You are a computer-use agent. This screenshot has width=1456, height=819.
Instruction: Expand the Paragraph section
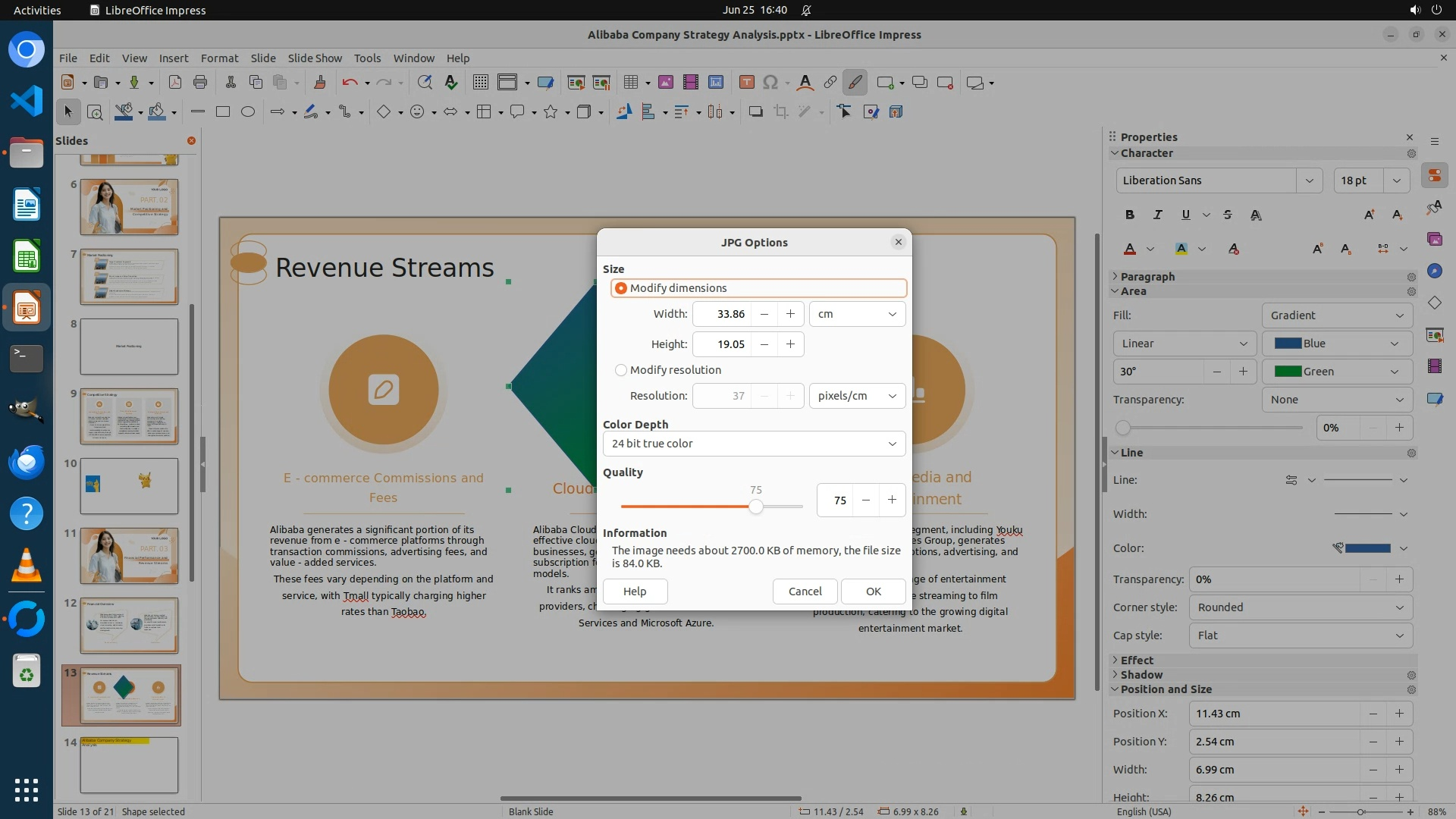[1147, 277]
